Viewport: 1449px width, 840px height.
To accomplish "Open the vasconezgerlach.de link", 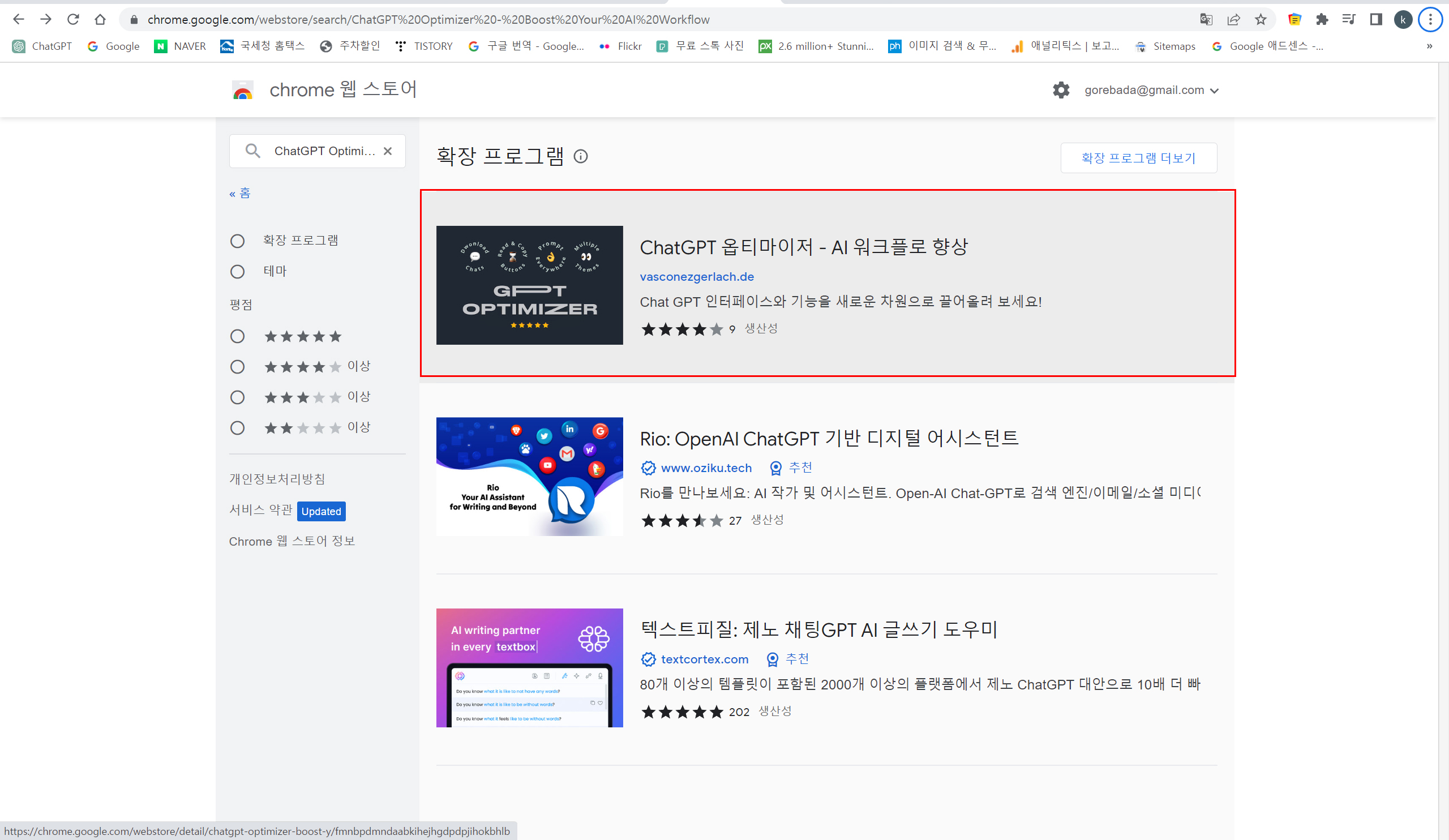I will [697, 277].
